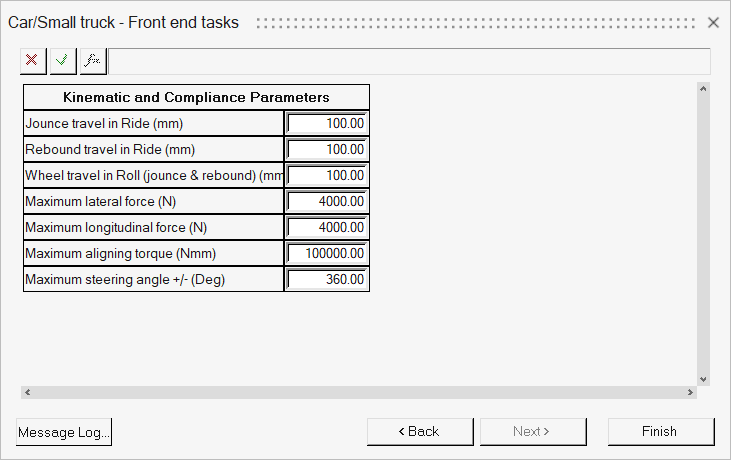Open the fx function editor icon
The height and width of the screenshot is (460, 731).
tap(92, 60)
